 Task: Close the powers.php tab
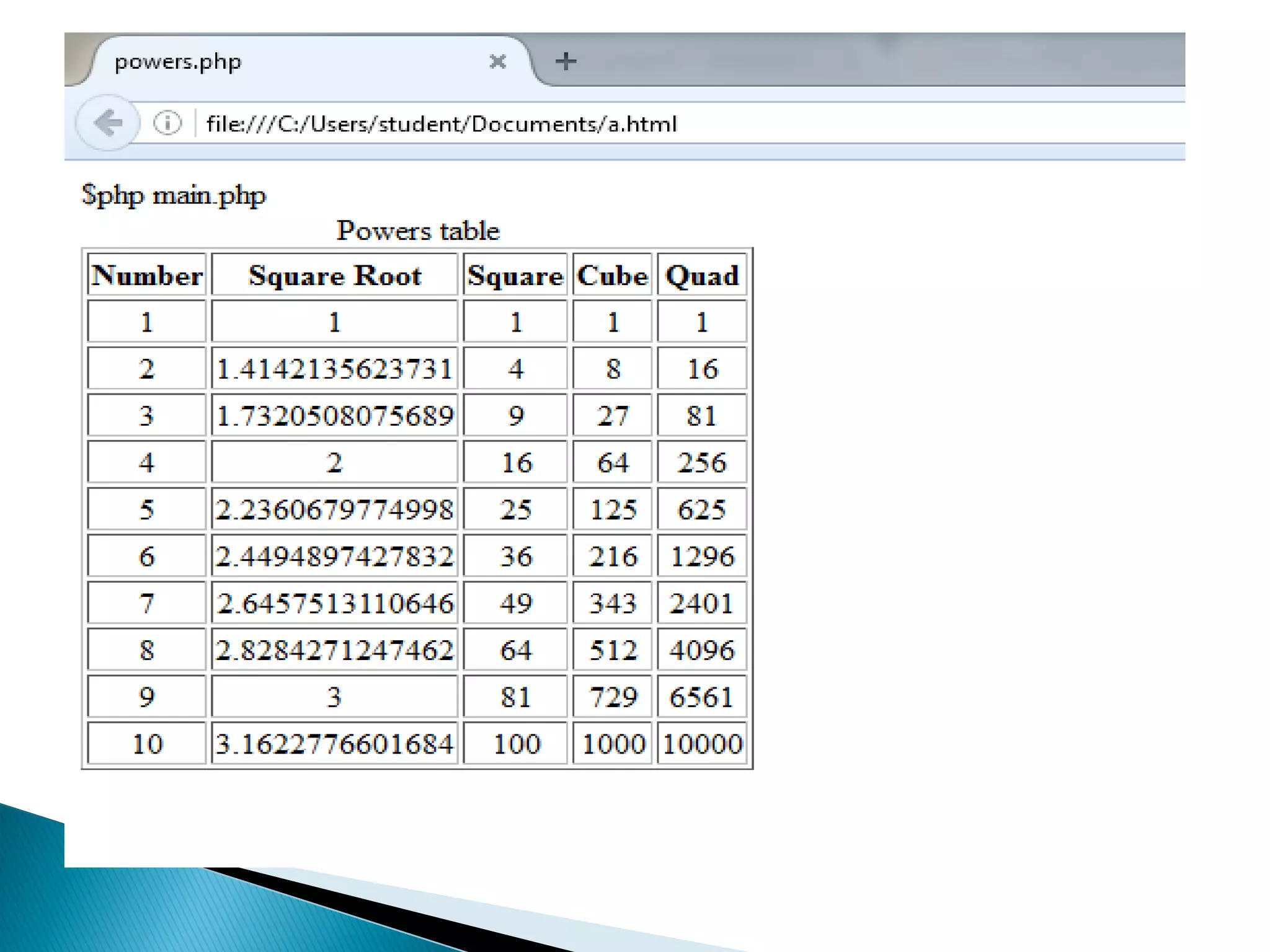[x=497, y=61]
